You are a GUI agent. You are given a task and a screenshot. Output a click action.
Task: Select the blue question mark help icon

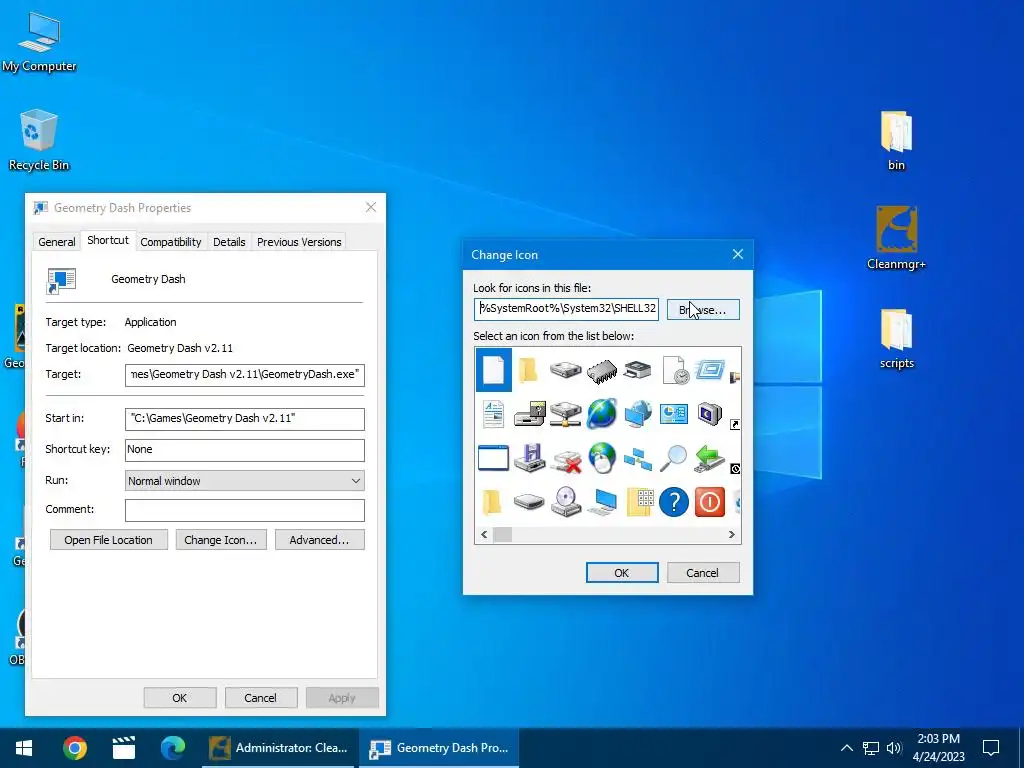(x=673, y=502)
